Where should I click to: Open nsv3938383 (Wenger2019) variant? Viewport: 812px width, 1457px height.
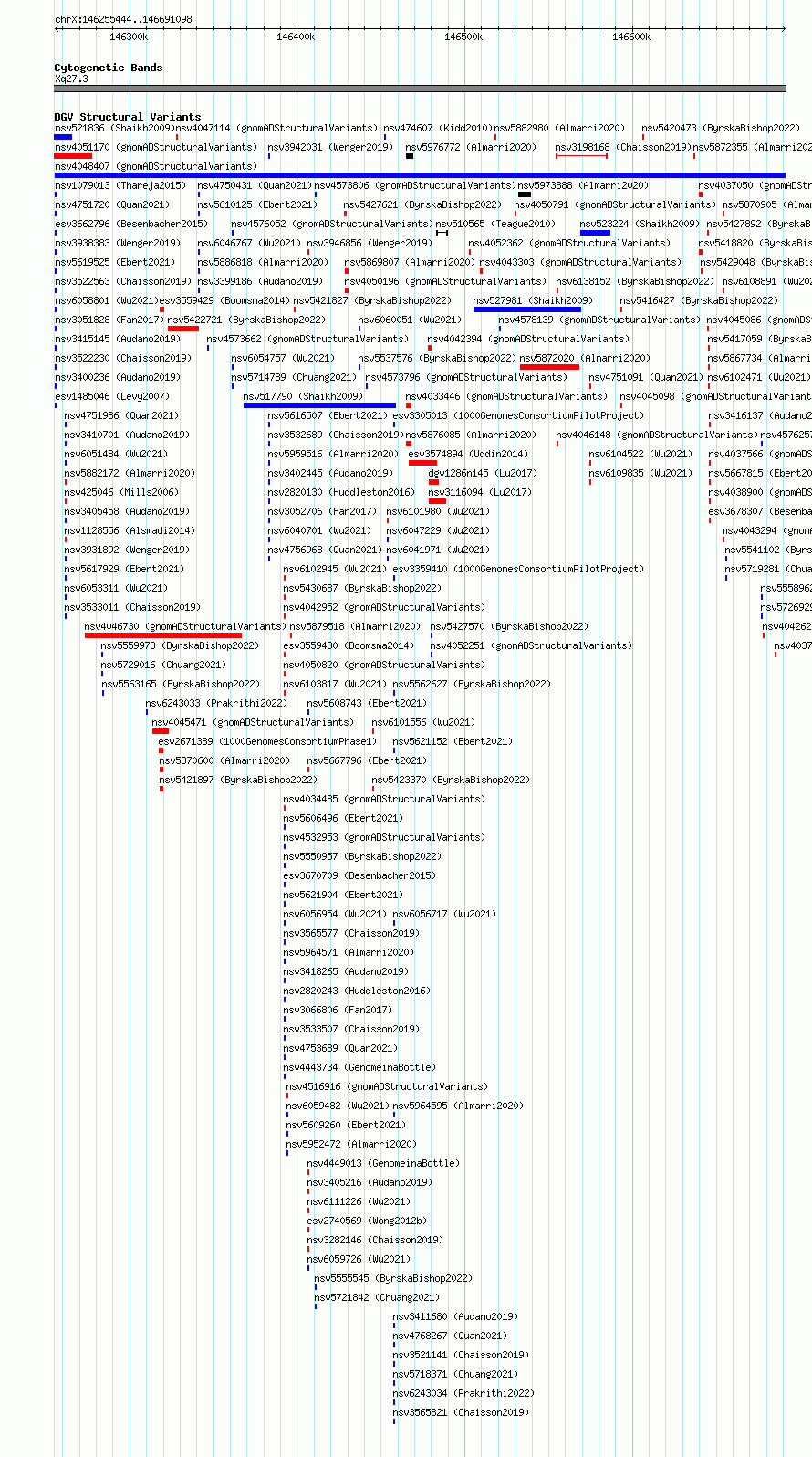(118, 244)
